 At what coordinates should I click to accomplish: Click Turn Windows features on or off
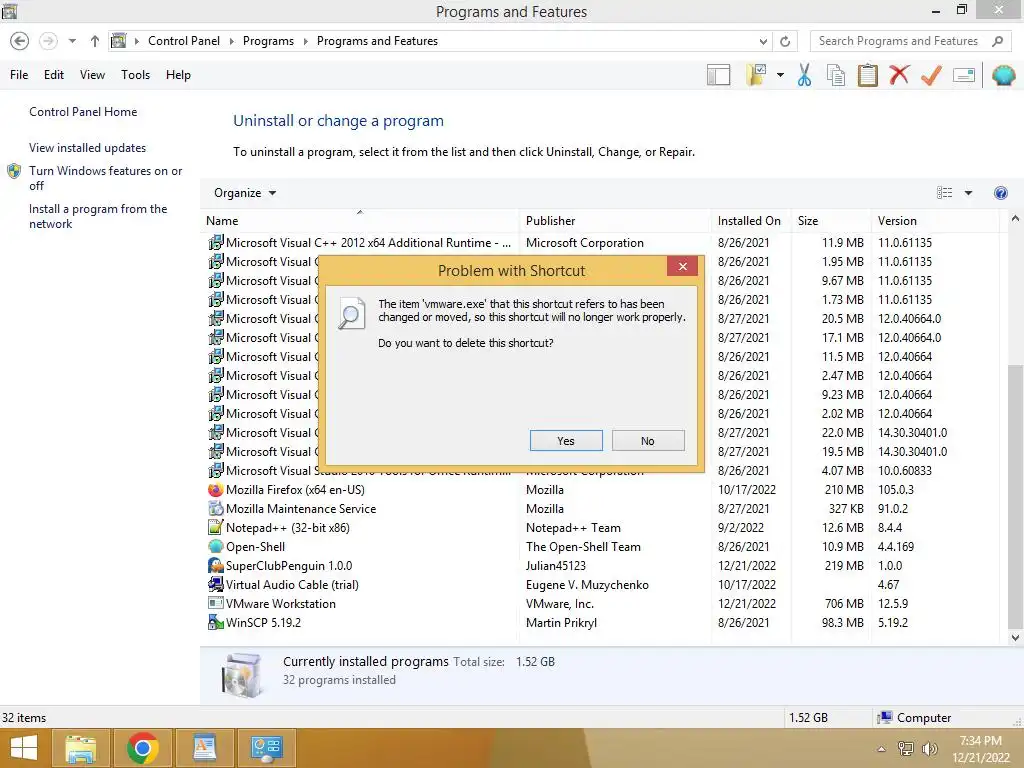[x=105, y=178]
